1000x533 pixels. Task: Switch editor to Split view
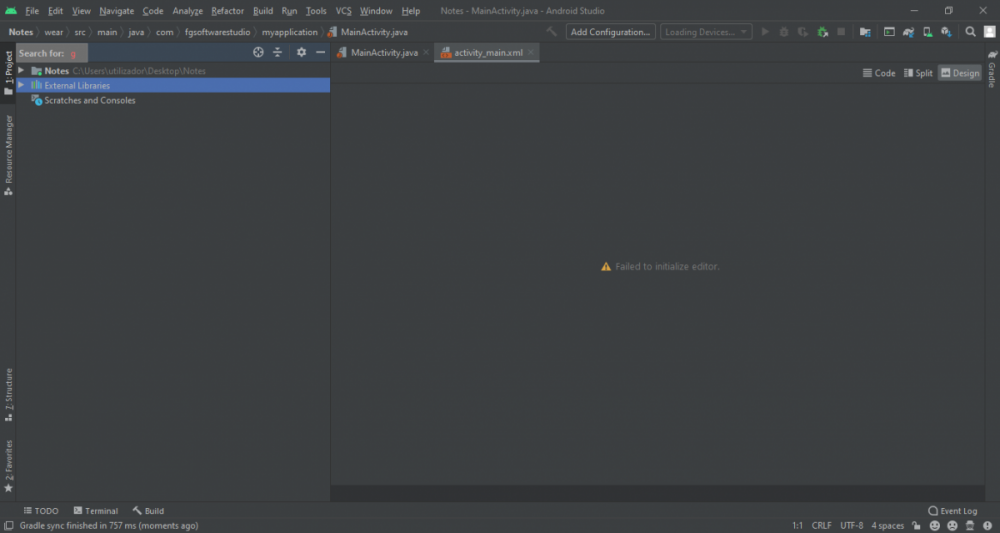(x=918, y=73)
